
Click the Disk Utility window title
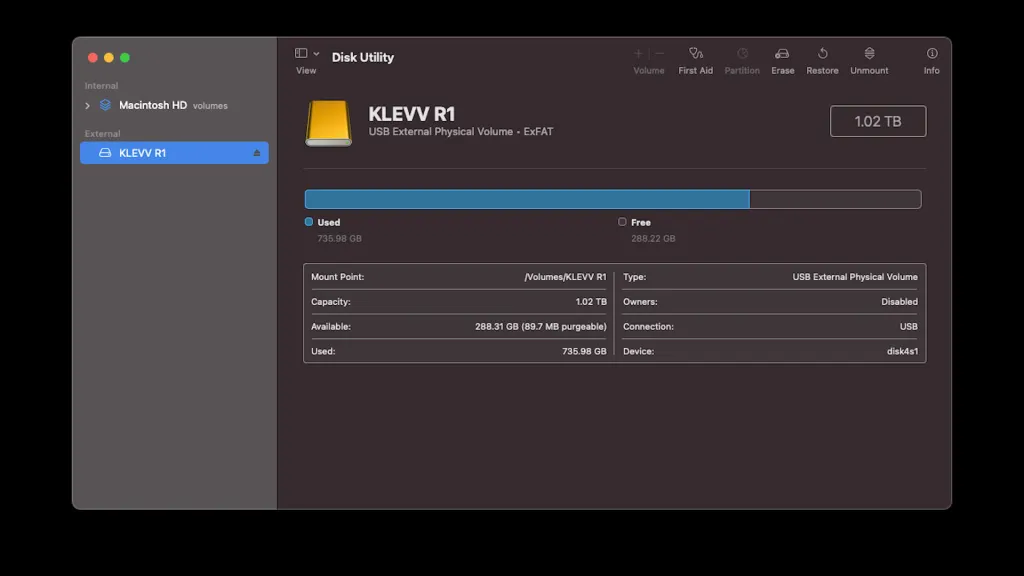(362, 57)
